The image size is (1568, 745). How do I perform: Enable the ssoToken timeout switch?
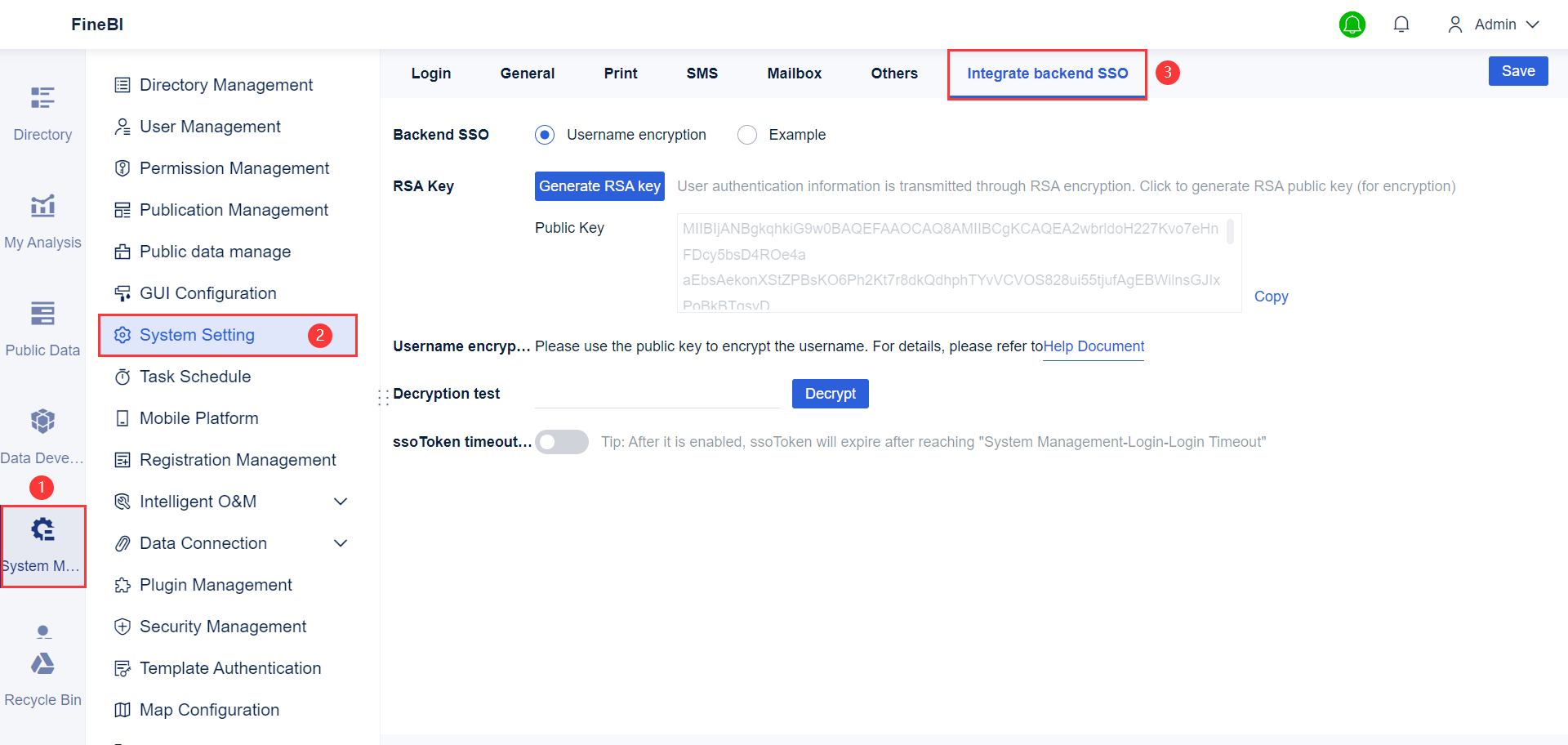pos(562,441)
